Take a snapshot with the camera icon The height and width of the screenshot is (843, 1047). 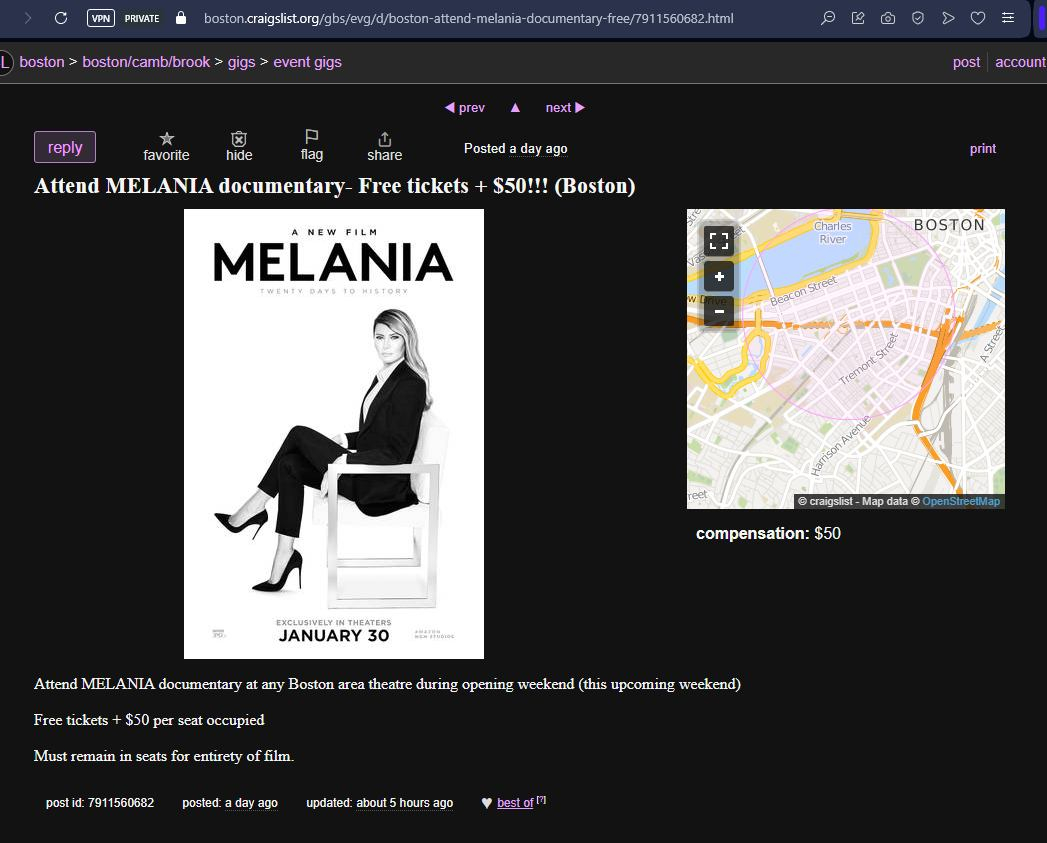888,18
